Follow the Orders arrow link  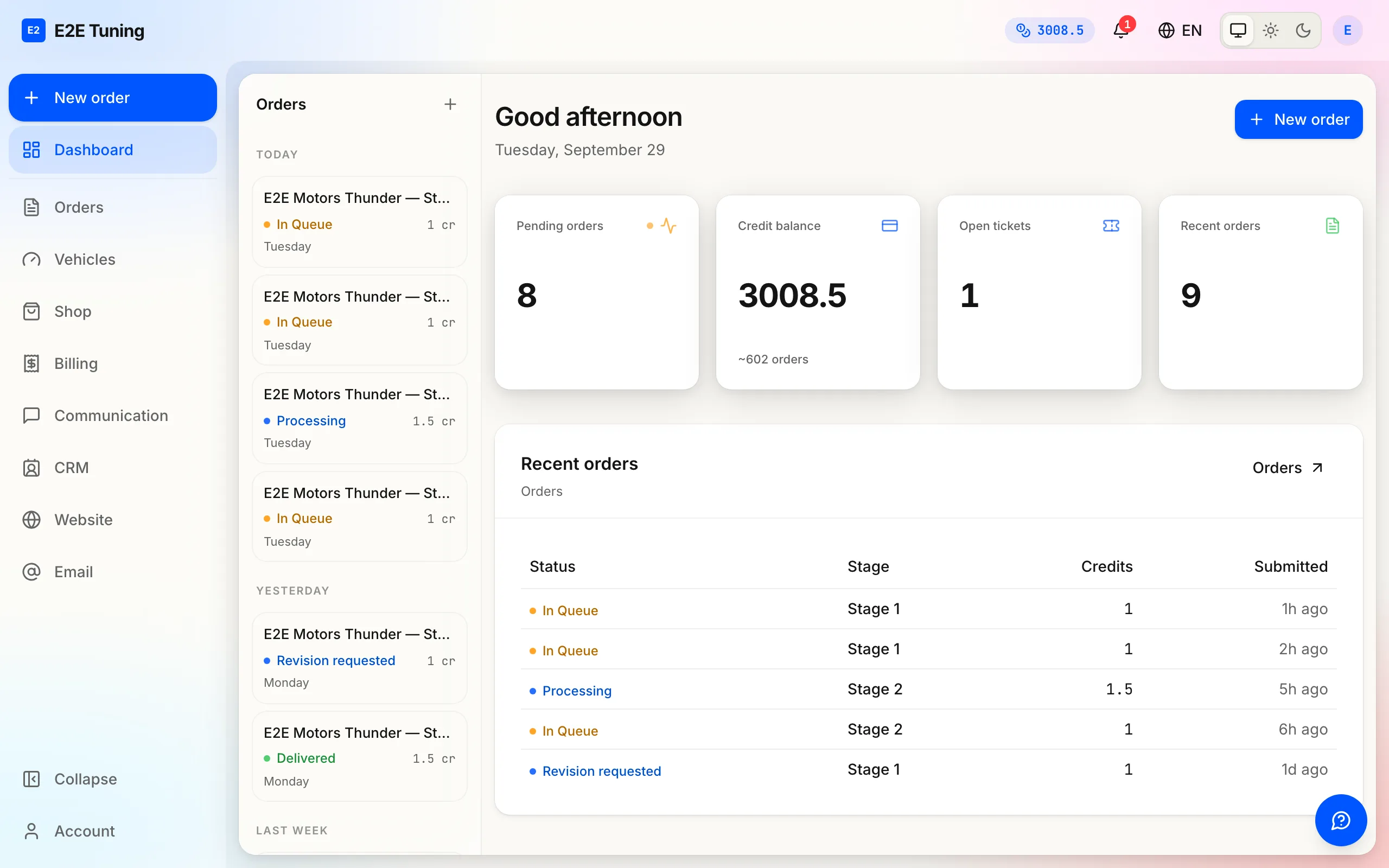1288,468
